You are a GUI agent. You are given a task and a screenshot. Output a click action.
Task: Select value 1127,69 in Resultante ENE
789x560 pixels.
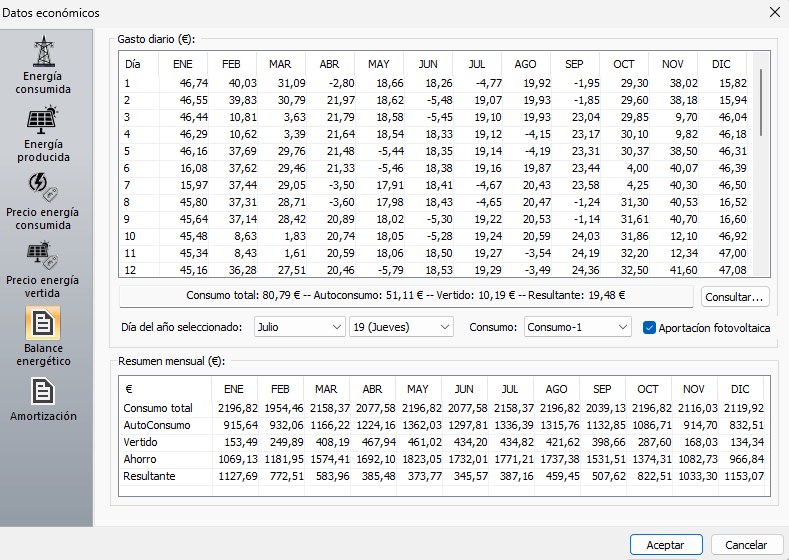(x=238, y=476)
